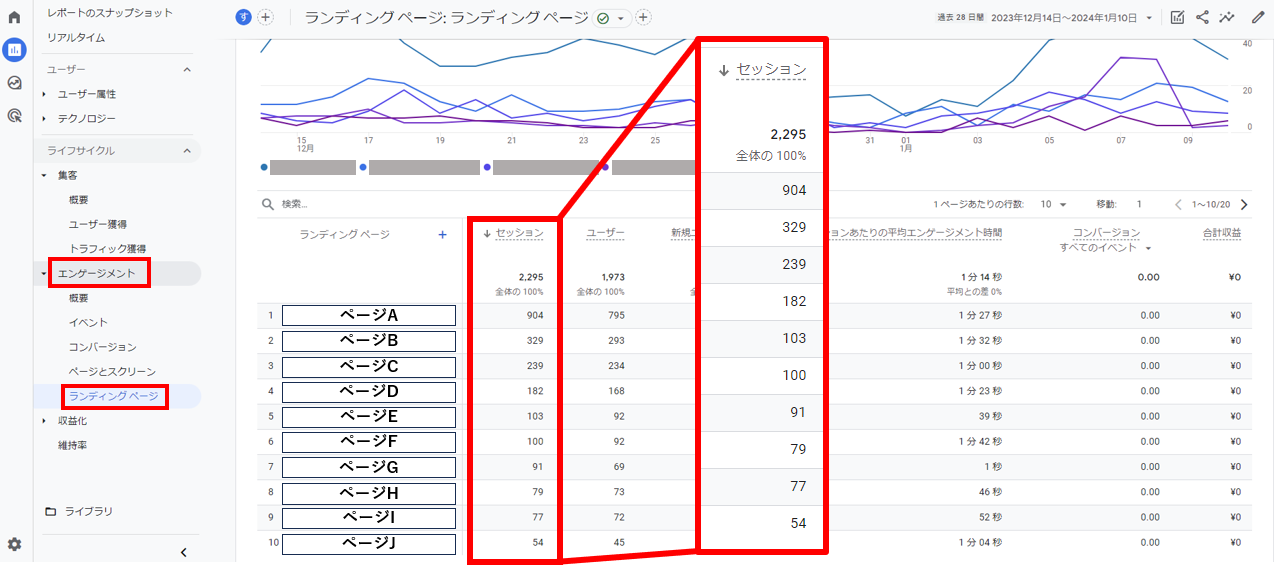1274x570 pixels.
Task: Open 維持率 report
Action: tap(72, 445)
